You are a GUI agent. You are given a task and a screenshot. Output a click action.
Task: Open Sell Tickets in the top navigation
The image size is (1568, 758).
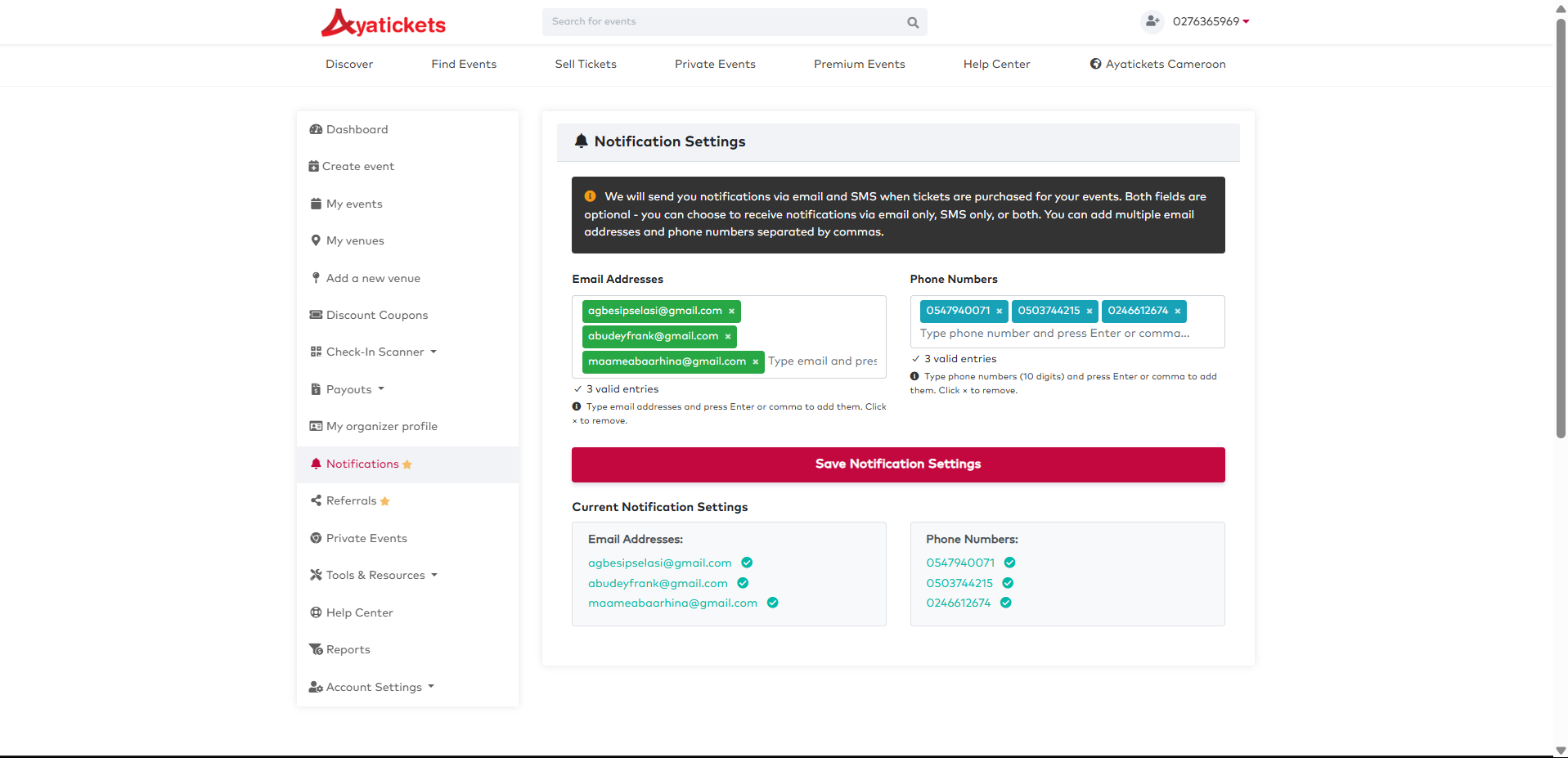(x=586, y=65)
